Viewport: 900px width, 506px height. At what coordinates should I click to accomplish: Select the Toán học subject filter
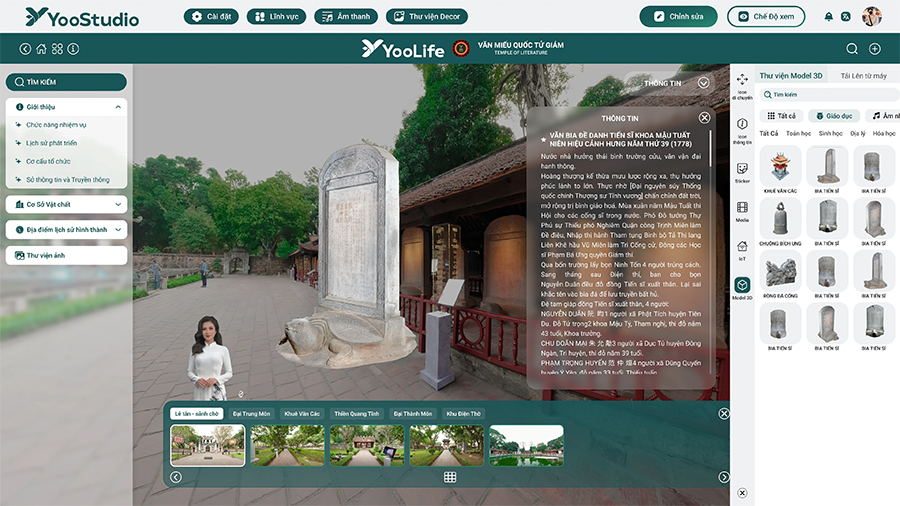(798, 133)
